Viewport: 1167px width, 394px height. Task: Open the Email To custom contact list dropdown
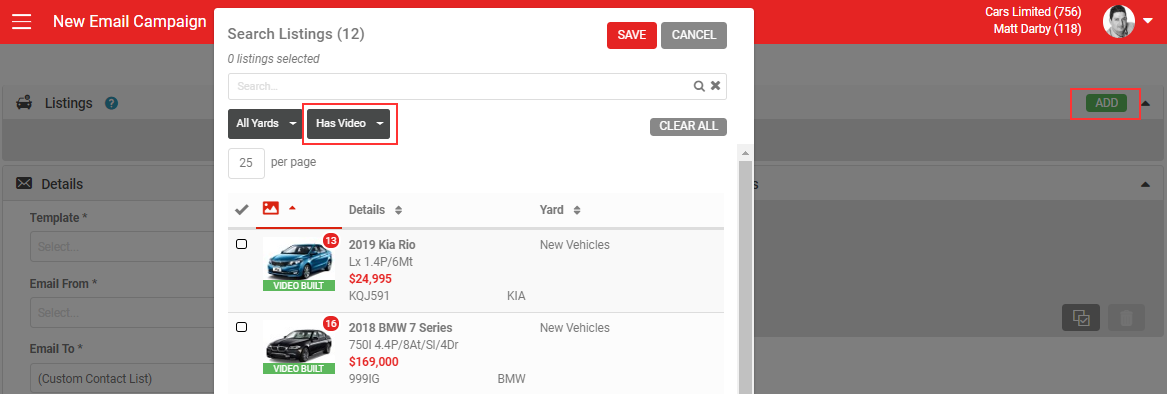pyautogui.click(x=122, y=378)
